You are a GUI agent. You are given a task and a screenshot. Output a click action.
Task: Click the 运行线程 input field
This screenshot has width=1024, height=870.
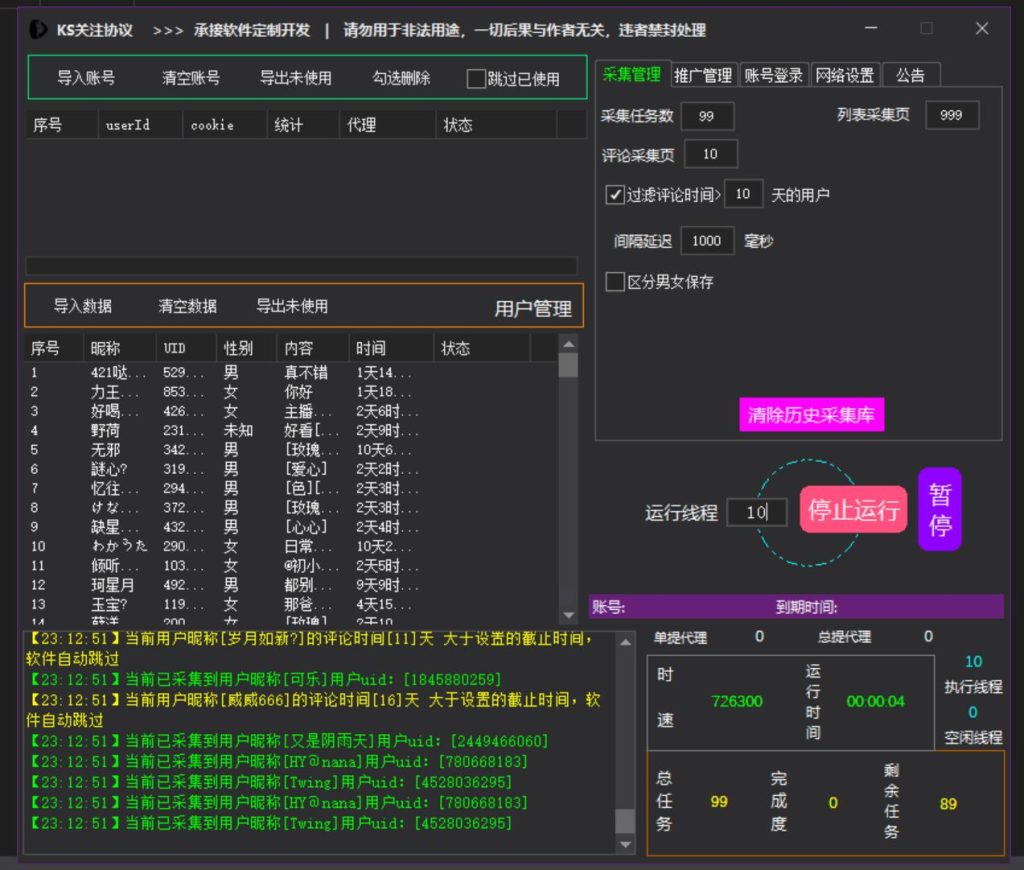point(757,512)
